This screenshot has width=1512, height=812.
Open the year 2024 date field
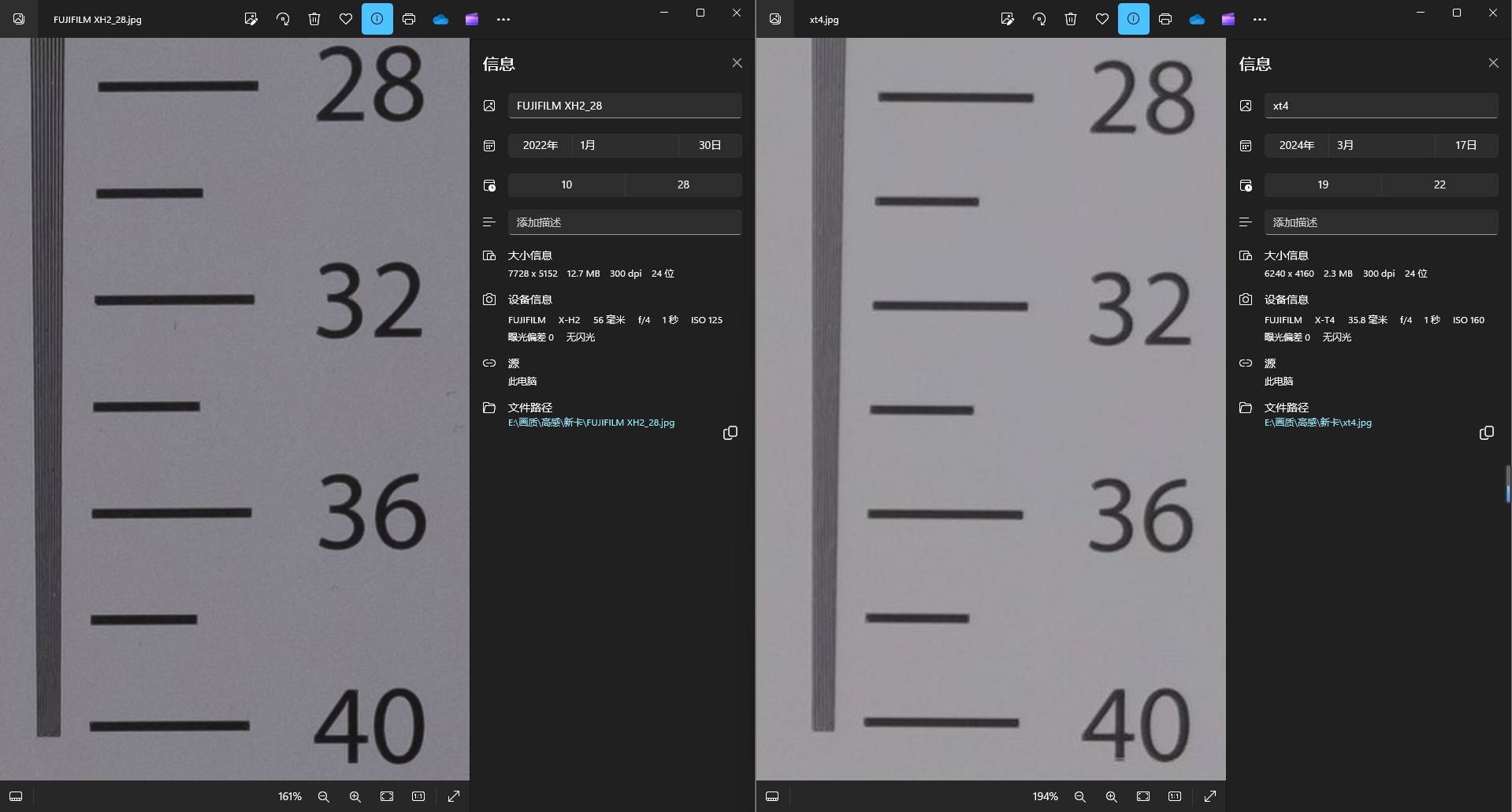coord(1296,145)
